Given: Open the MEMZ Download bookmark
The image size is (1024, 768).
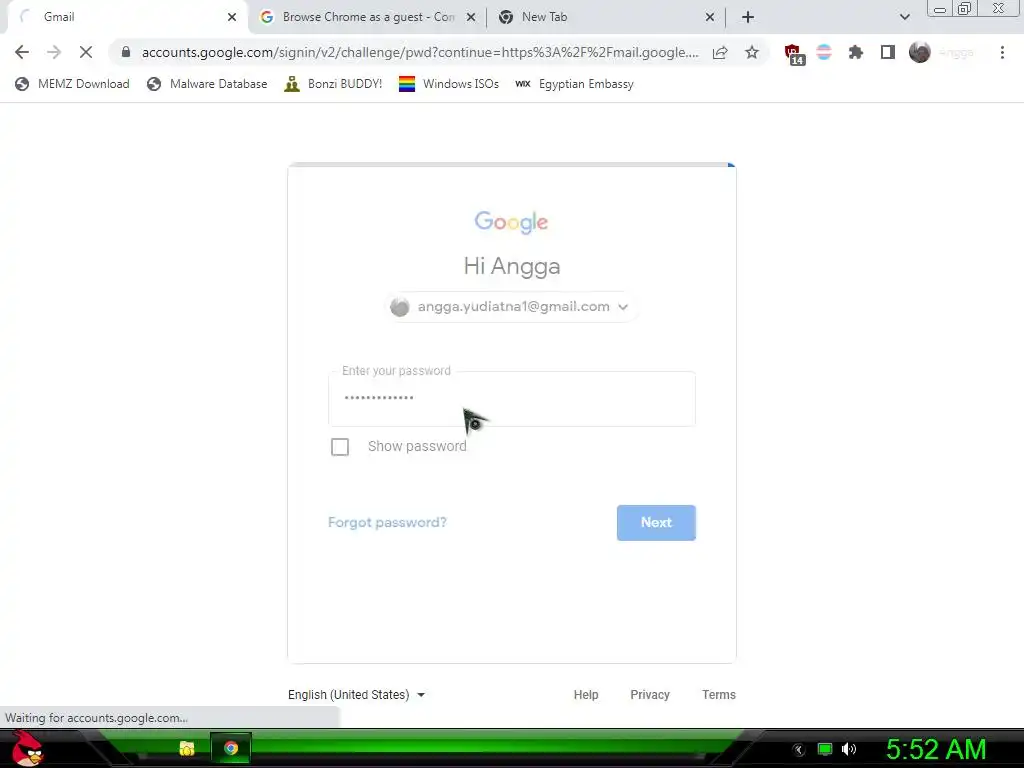Looking at the screenshot, I should click(x=72, y=84).
